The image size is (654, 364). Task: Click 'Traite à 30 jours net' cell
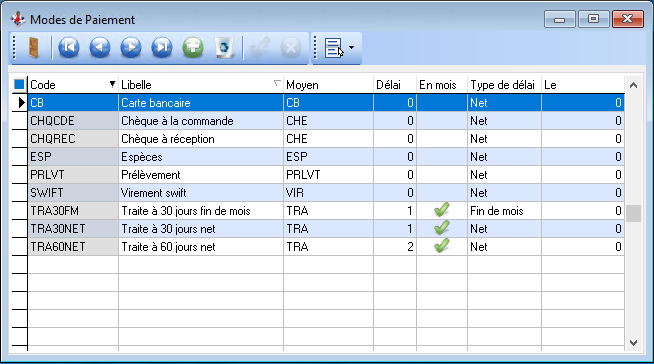coord(201,228)
